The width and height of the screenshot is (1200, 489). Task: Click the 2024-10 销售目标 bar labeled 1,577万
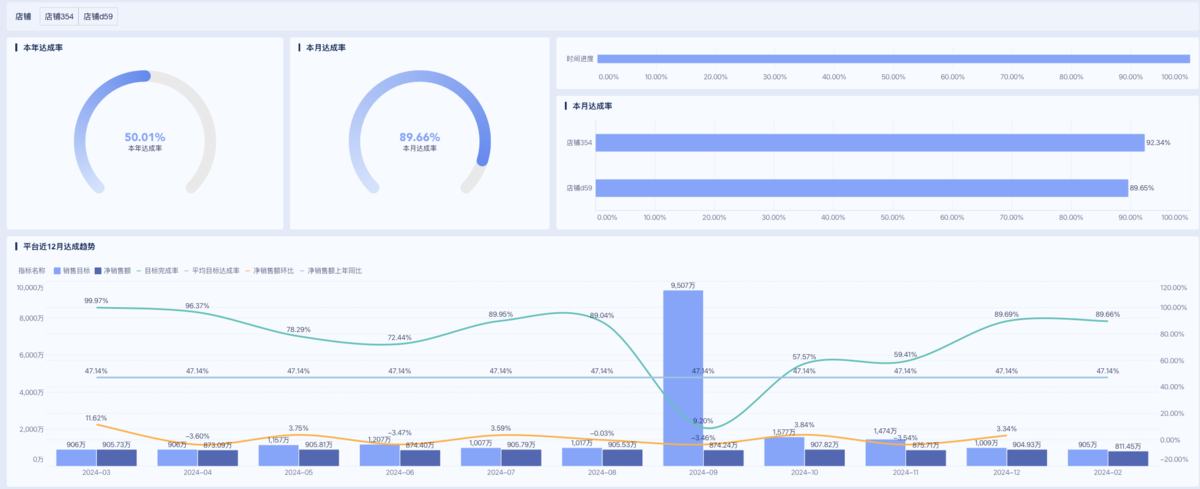point(783,451)
